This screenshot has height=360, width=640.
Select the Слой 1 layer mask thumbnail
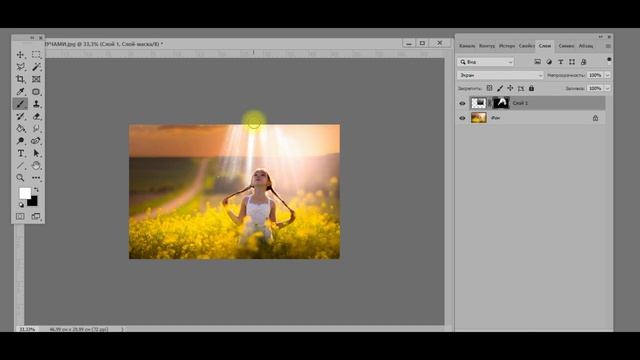pos(501,103)
